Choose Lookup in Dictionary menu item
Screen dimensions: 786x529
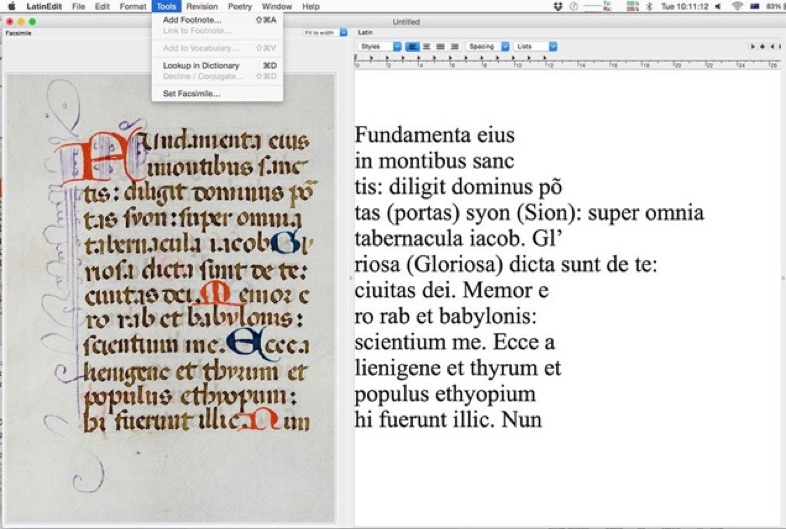point(218,66)
